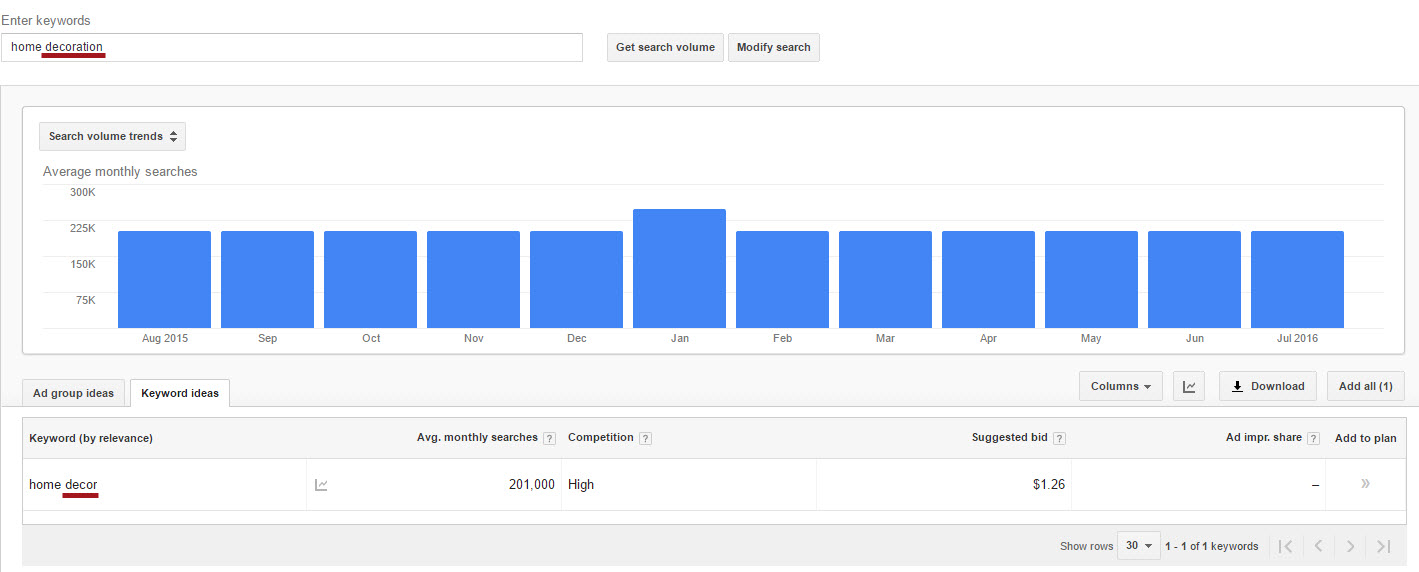Screen dimensions: 1419x572
Task: Click help icon beside Avg. monthly searches
Action: (x=549, y=438)
